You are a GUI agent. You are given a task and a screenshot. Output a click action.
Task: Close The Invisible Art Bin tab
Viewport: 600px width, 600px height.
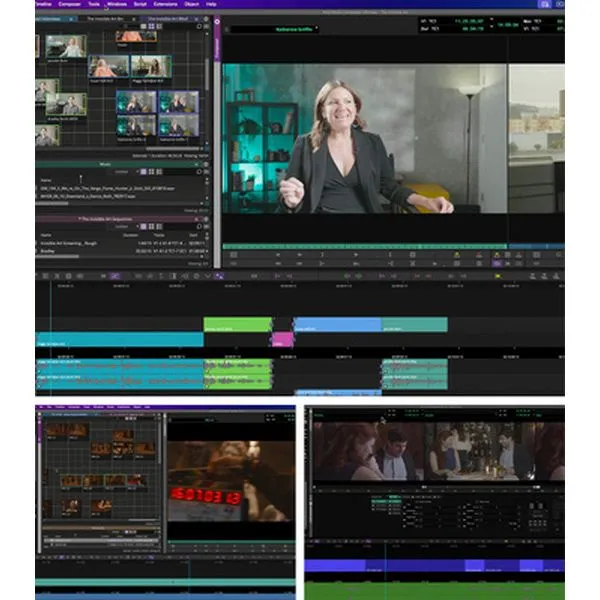pos(134,19)
